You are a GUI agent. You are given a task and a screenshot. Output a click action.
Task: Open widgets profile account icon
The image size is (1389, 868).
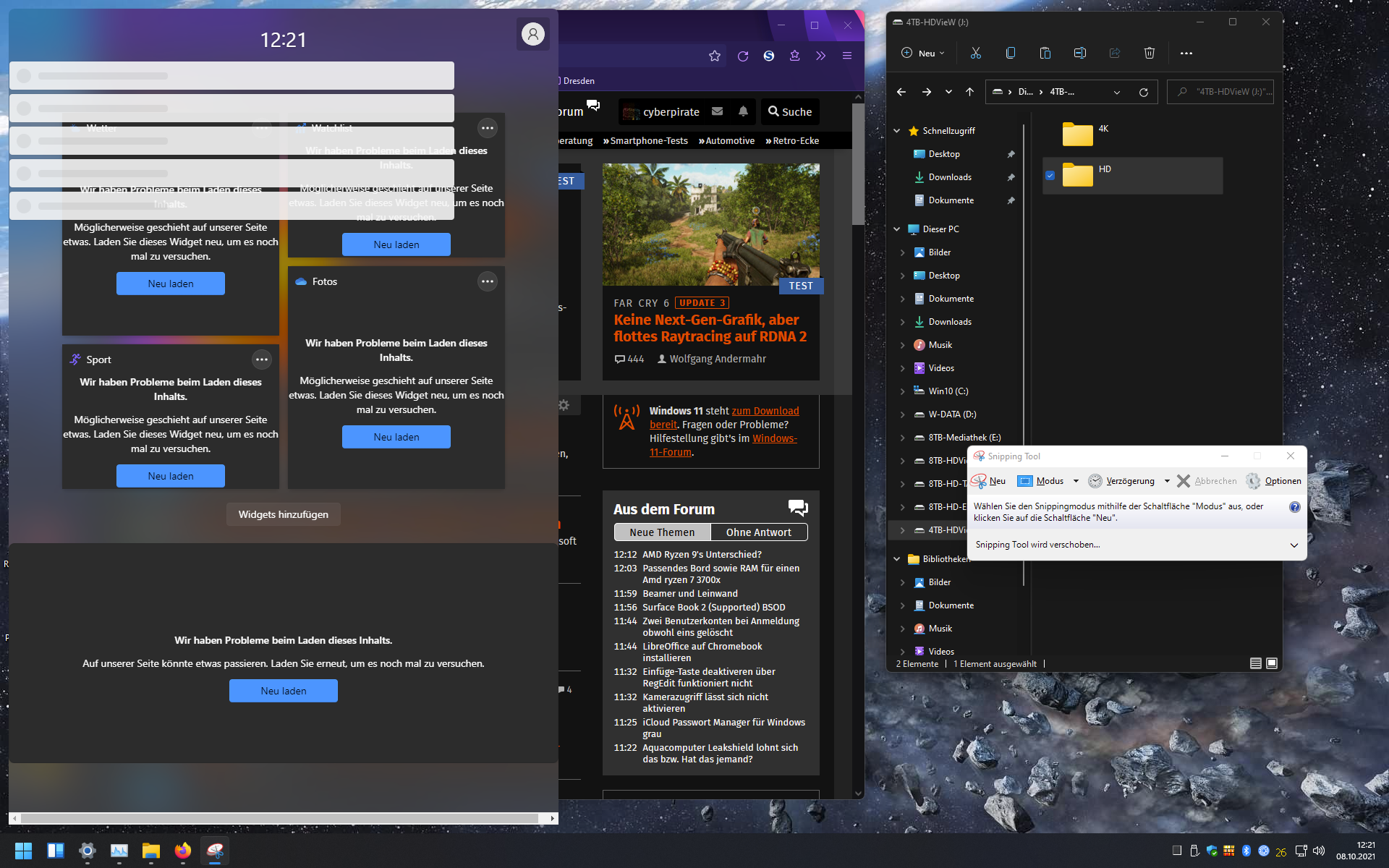tap(533, 34)
